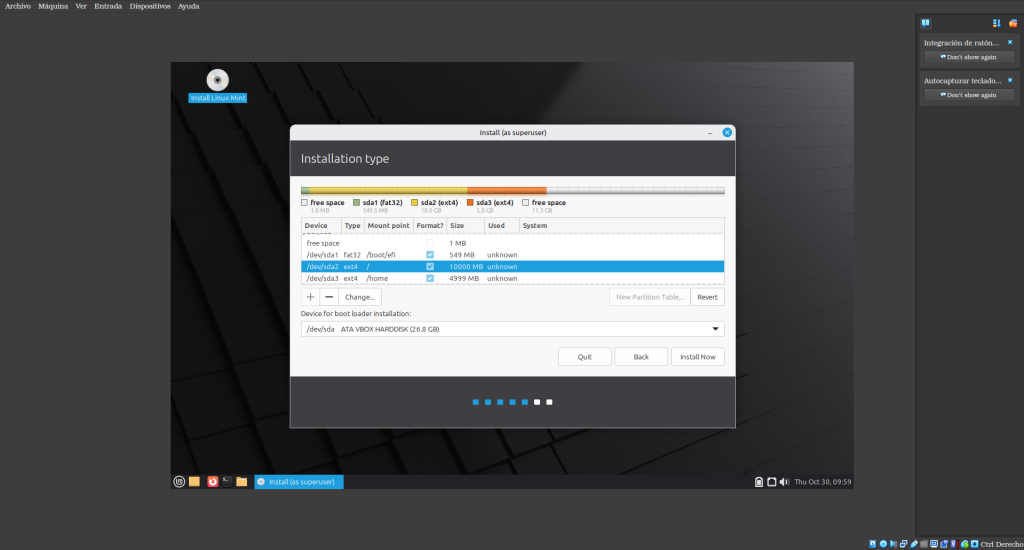The width and height of the screenshot is (1024, 550).
Task: Open the Máquina menu
Action: 53,6
